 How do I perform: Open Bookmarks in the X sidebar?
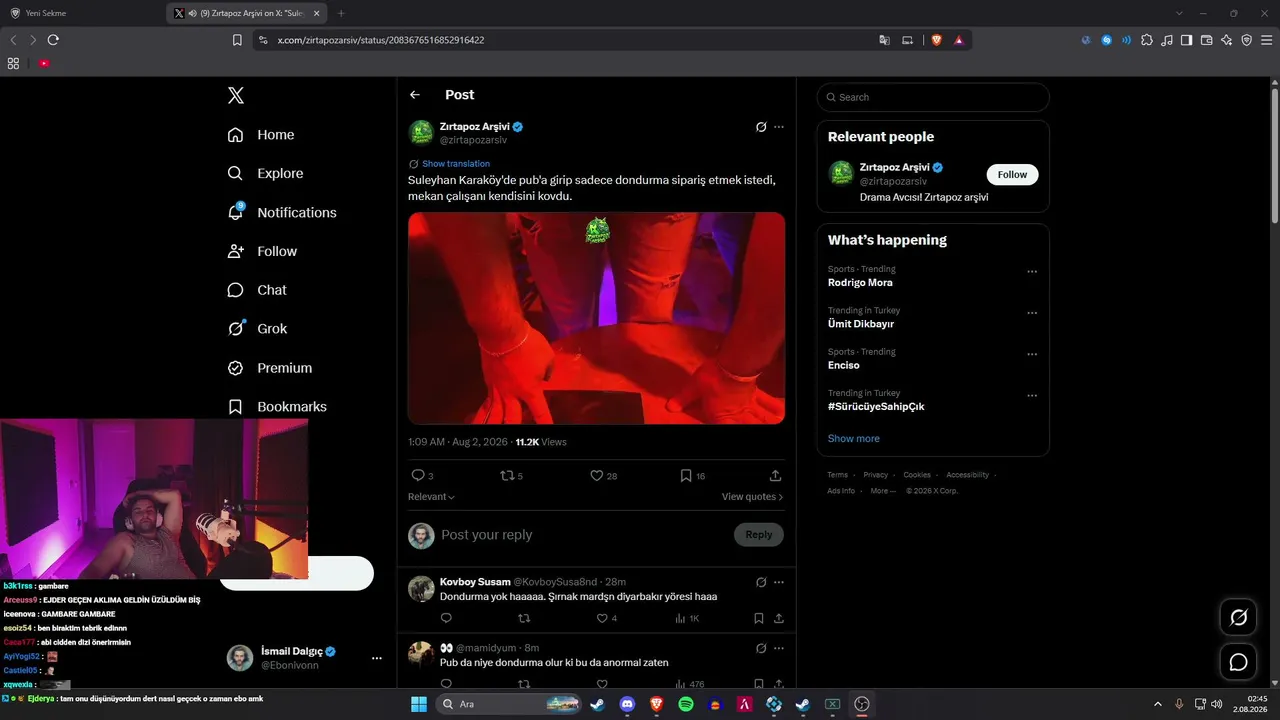click(x=278, y=407)
